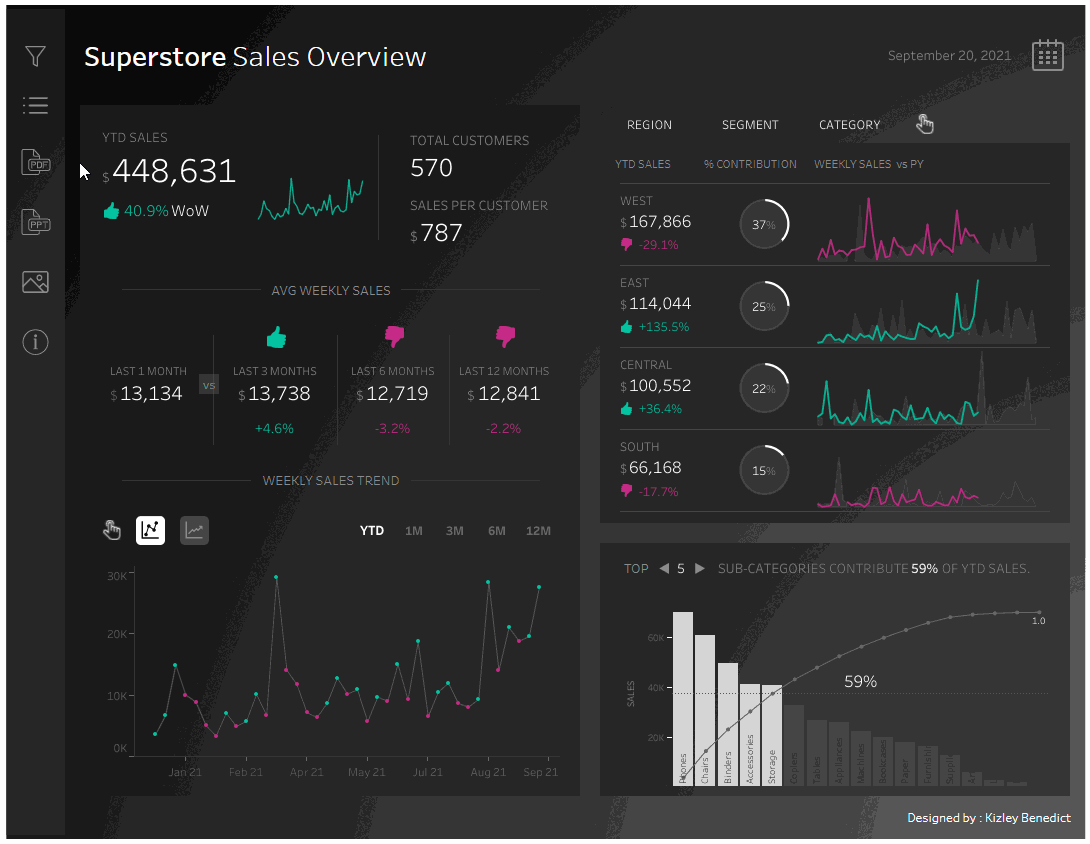
Task: Click YTD sales sparkline chart
Action: 311,200
